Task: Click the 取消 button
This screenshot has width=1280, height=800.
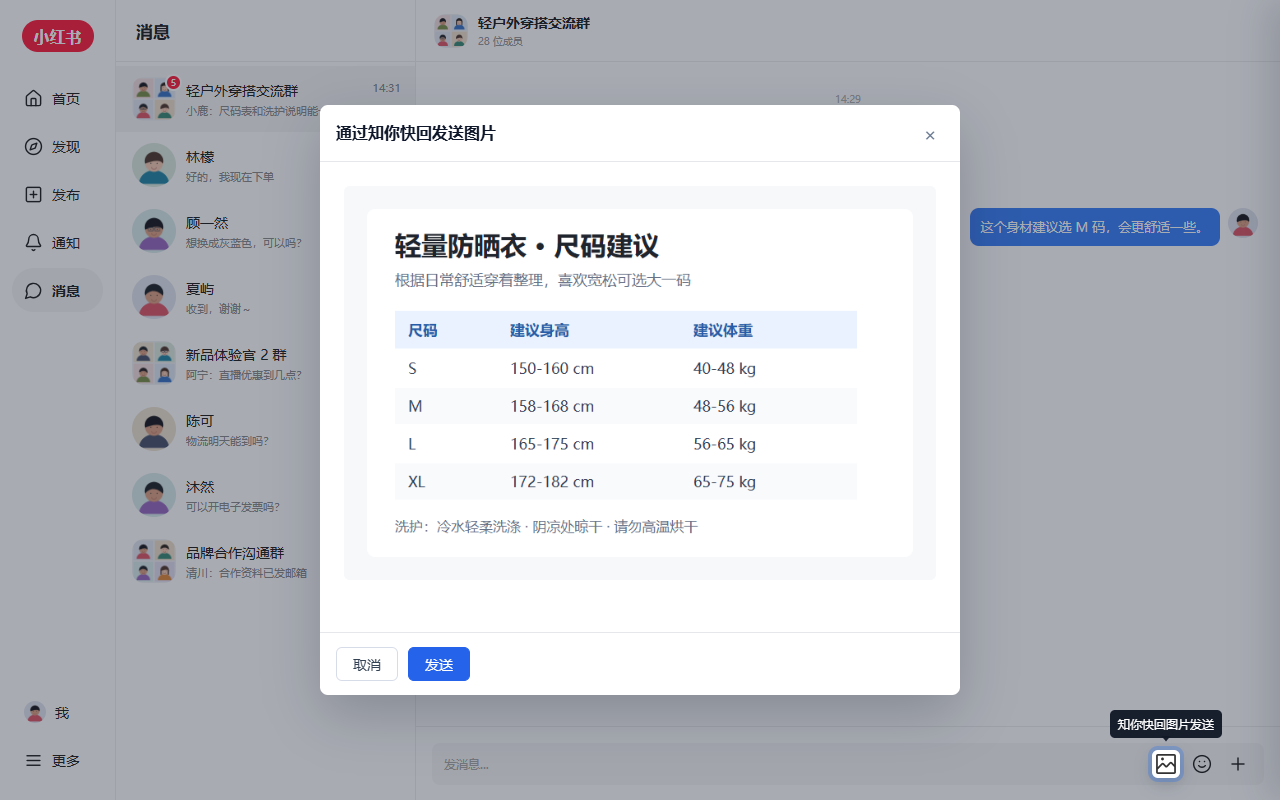Action: coord(367,664)
